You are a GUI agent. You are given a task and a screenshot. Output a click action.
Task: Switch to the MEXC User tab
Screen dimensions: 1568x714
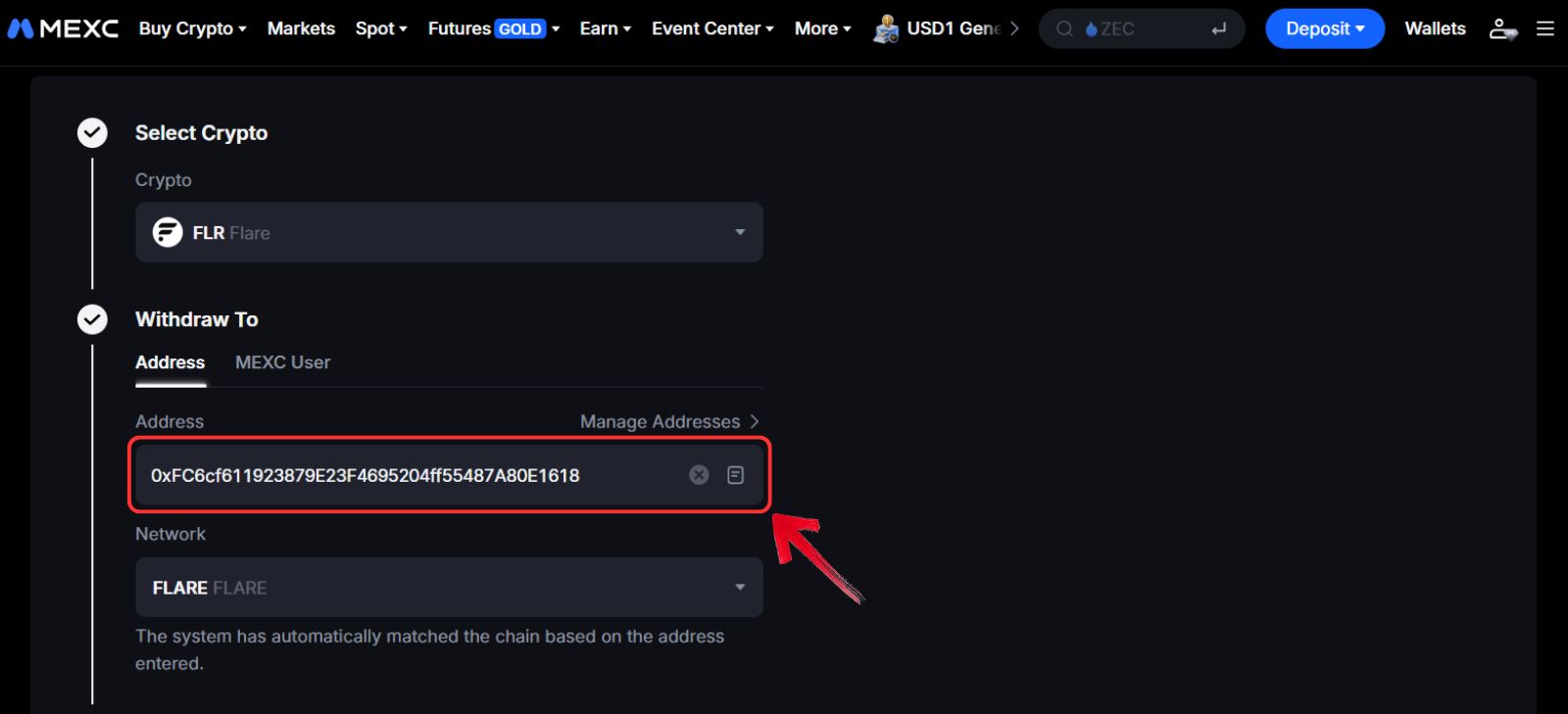coord(282,362)
